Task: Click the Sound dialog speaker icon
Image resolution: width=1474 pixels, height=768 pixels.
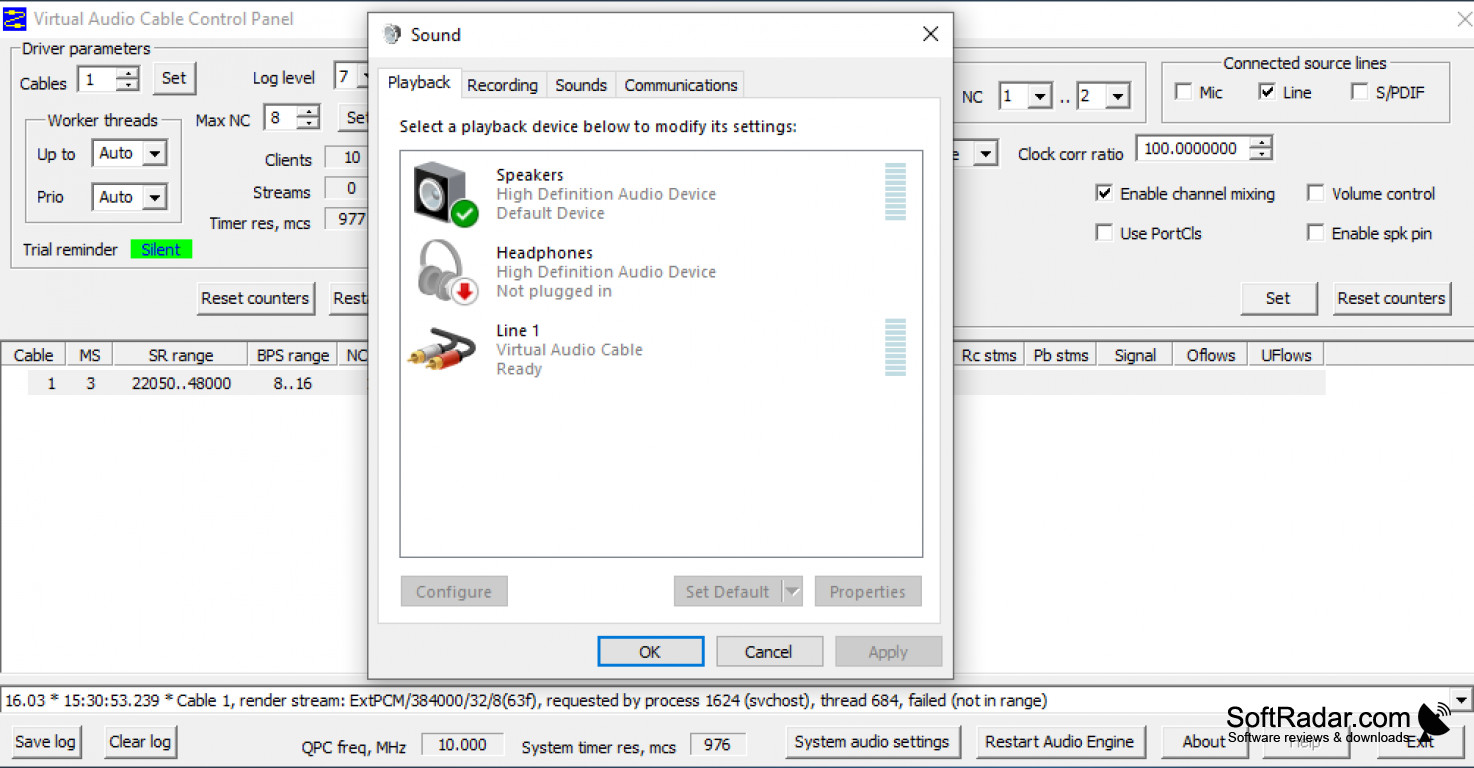Action: [x=390, y=34]
